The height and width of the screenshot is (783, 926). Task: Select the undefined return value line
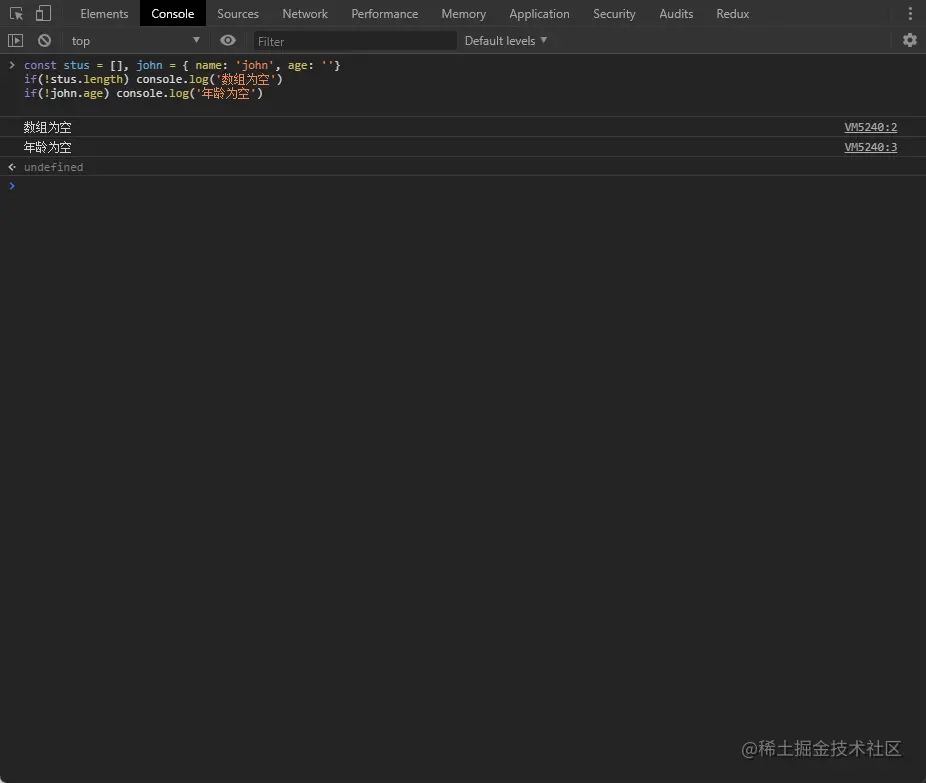pyautogui.click(x=463, y=167)
